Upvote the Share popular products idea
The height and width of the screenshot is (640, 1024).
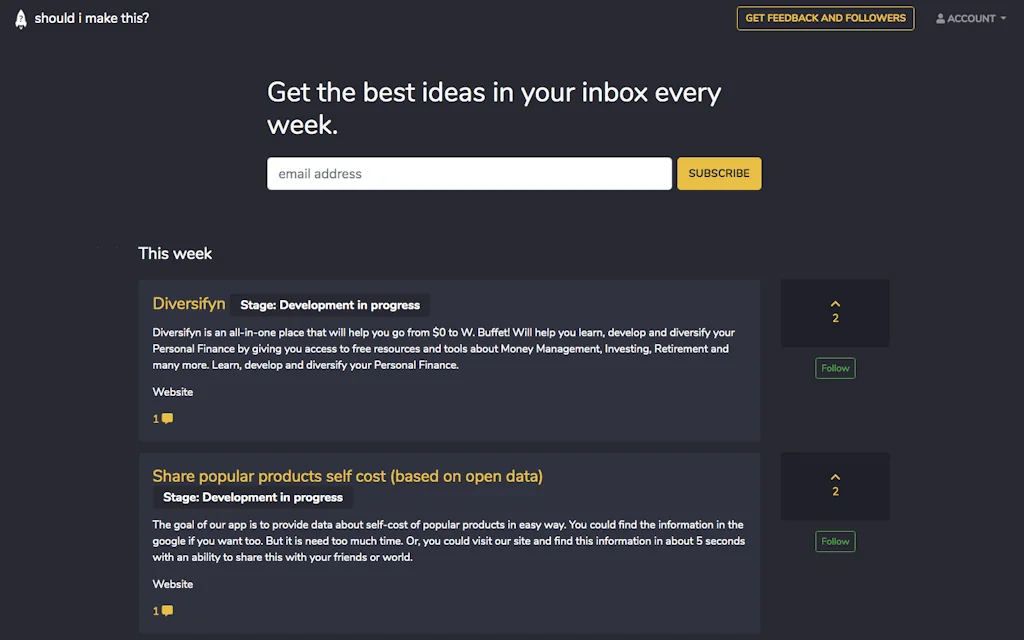pyautogui.click(x=835, y=477)
